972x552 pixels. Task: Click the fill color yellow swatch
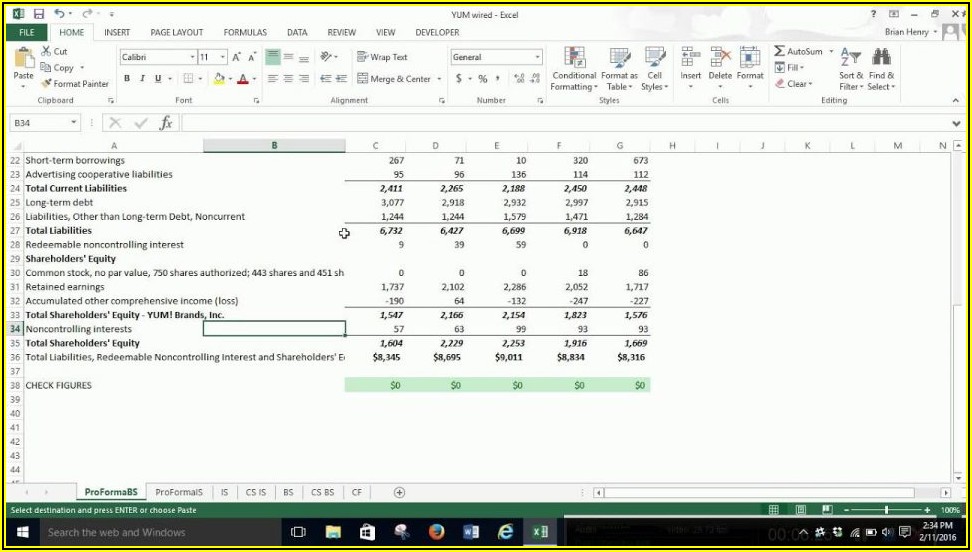[217, 79]
